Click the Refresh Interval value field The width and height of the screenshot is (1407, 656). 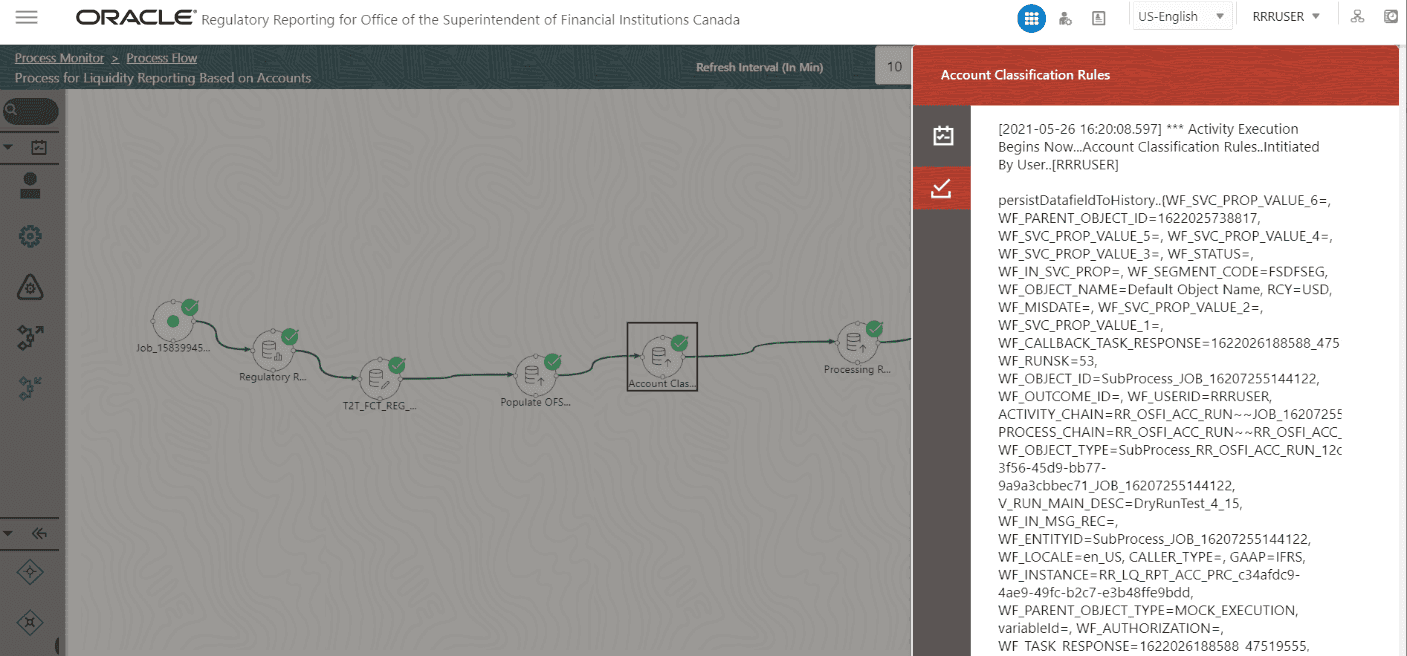coord(893,67)
